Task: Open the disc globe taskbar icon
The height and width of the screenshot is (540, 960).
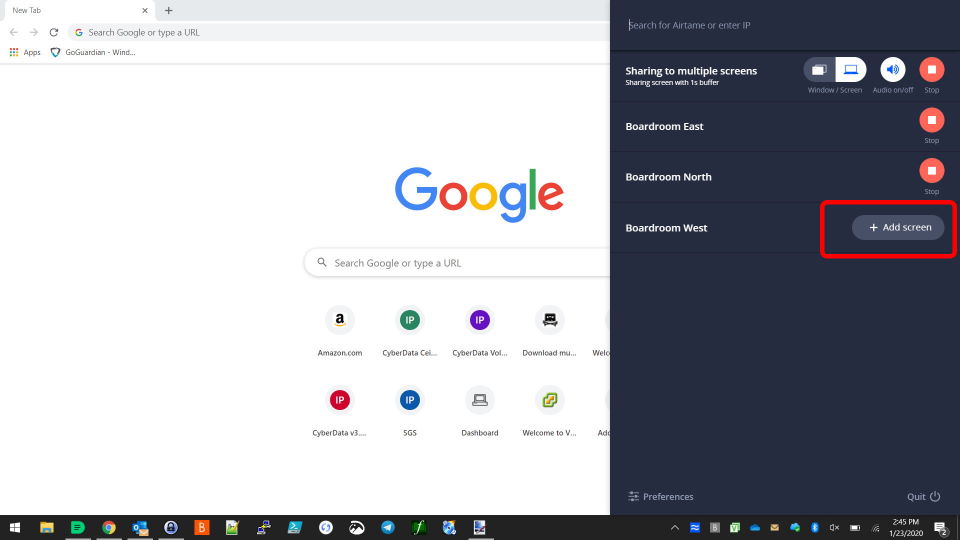Action: pos(449,528)
